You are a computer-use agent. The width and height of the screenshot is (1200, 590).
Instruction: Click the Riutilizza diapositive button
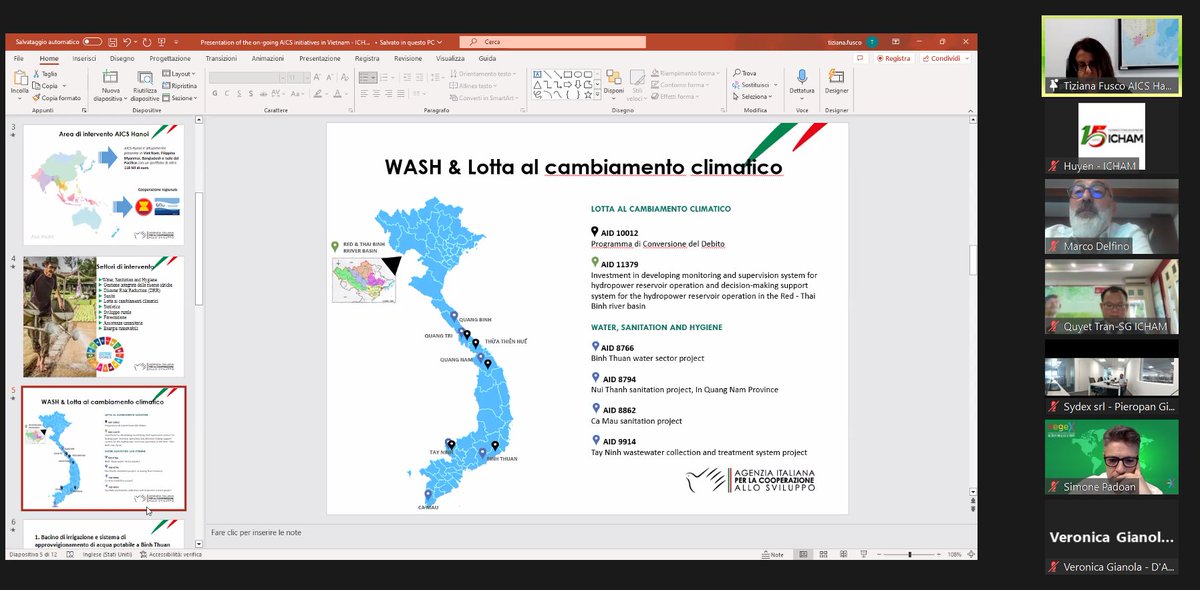click(x=145, y=86)
